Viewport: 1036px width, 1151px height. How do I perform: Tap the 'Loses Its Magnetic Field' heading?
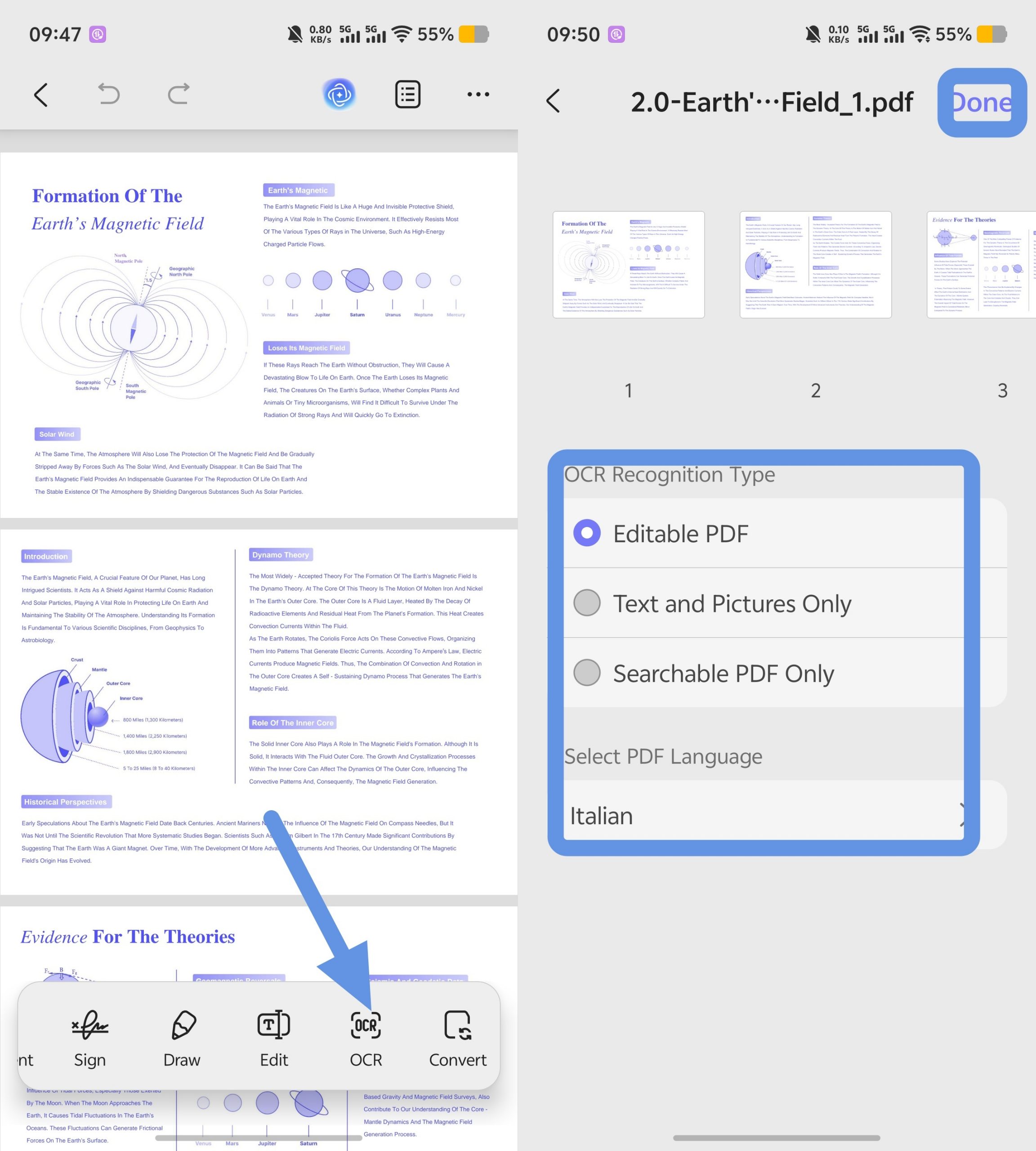tap(306, 348)
